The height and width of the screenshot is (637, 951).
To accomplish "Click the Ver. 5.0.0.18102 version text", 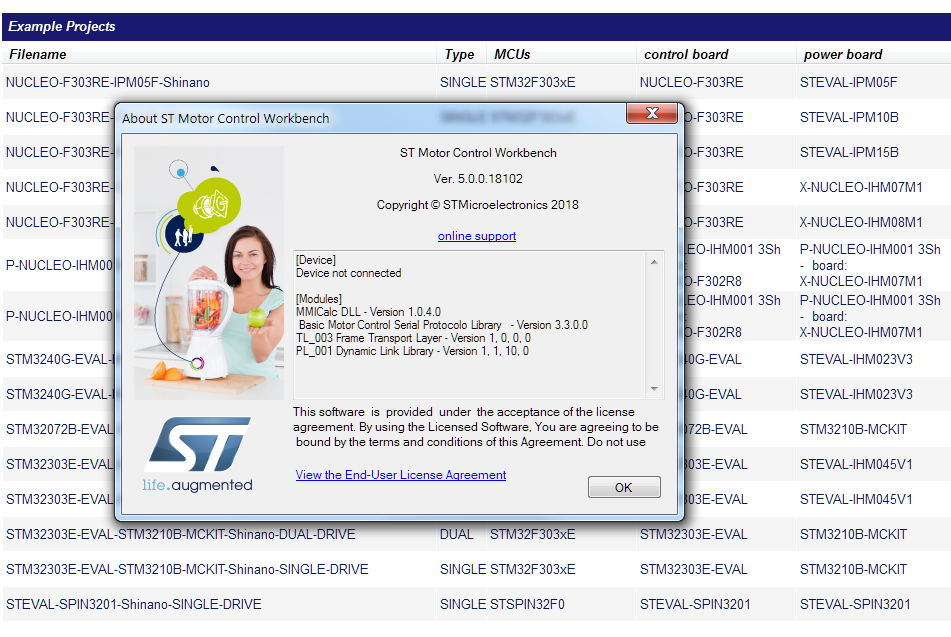I will [x=478, y=179].
